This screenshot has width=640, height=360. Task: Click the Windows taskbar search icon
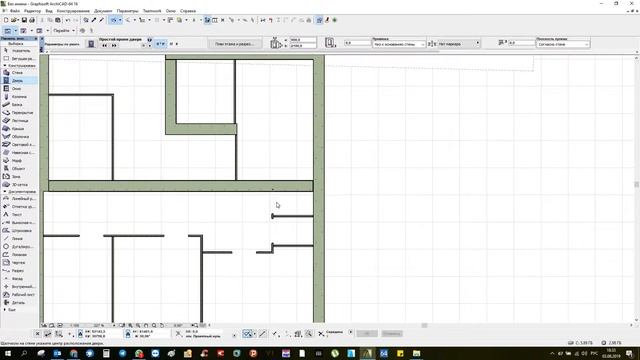click(x=24, y=353)
